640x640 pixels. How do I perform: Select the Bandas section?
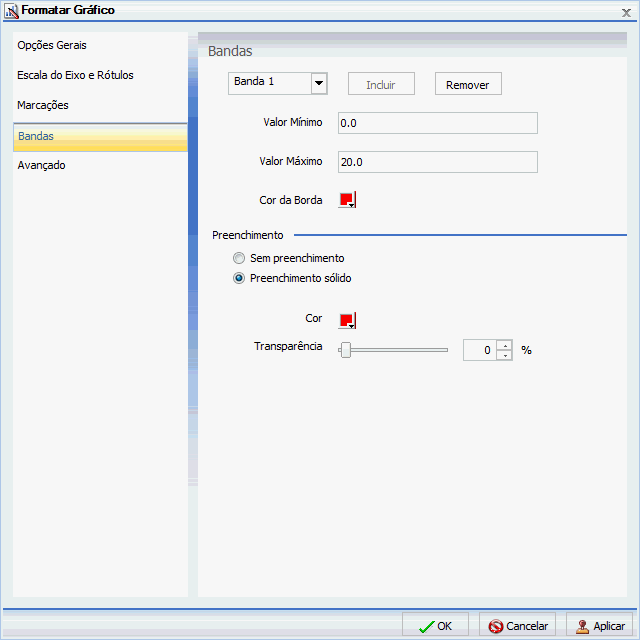pyautogui.click(x=100, y=136)
